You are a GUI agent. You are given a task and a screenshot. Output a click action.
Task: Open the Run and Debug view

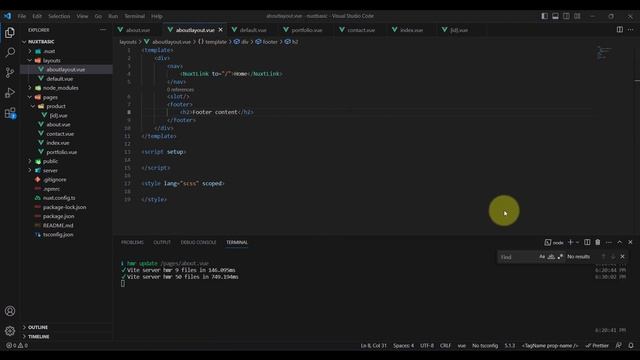10,93
